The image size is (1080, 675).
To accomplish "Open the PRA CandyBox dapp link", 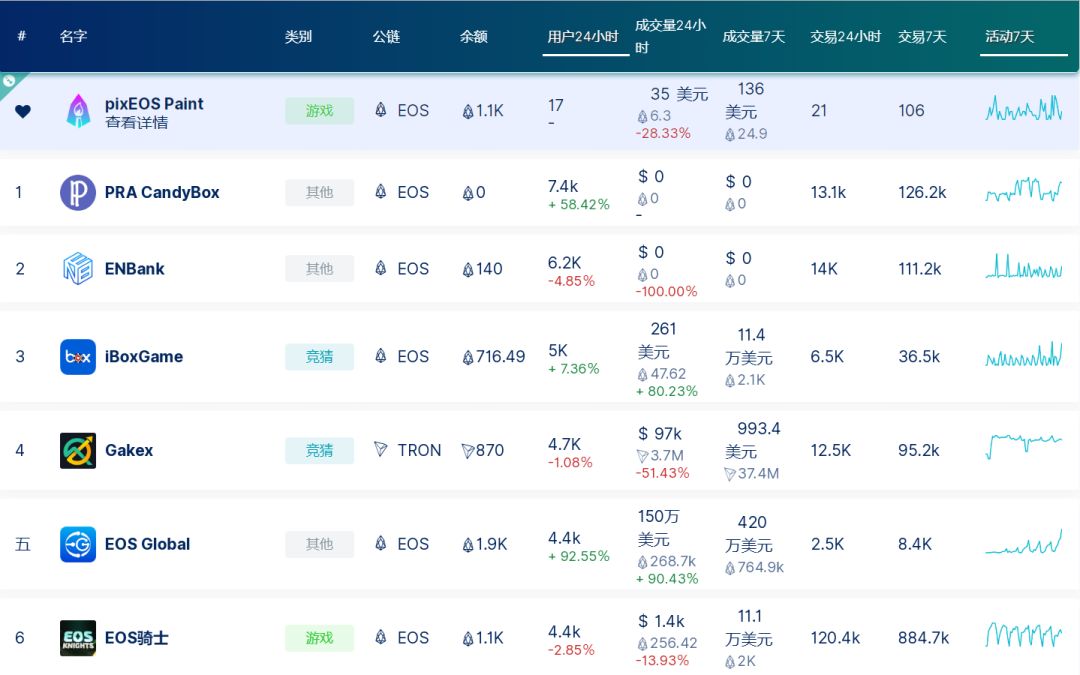I will pyautogui.click(x=162, y=193).
